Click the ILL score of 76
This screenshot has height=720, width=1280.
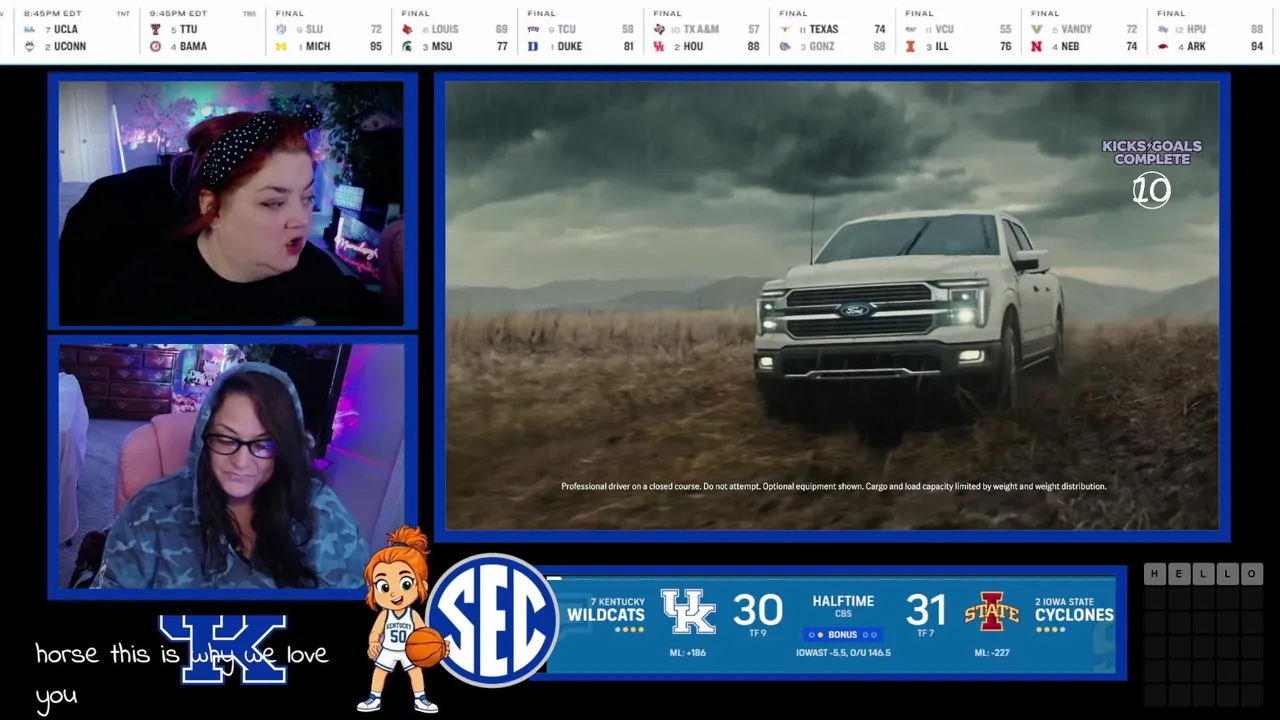(x=1005, y=47)
